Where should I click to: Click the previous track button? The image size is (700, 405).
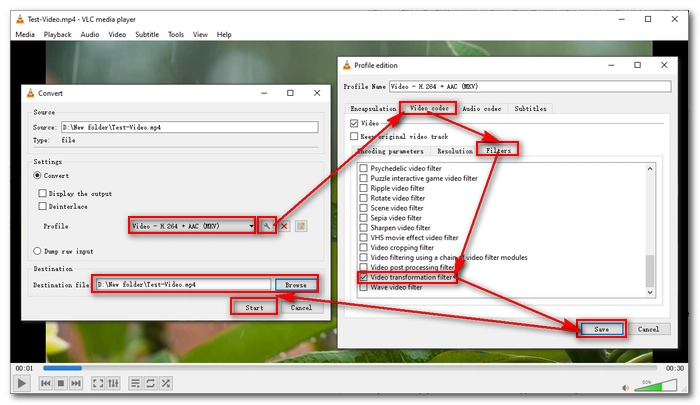click(x=46, y=383)
